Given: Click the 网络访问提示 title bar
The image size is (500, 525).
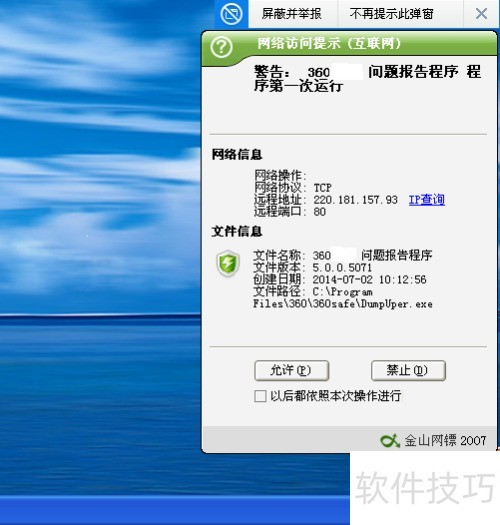Looking at the screenshot, I should click(350, 44).
